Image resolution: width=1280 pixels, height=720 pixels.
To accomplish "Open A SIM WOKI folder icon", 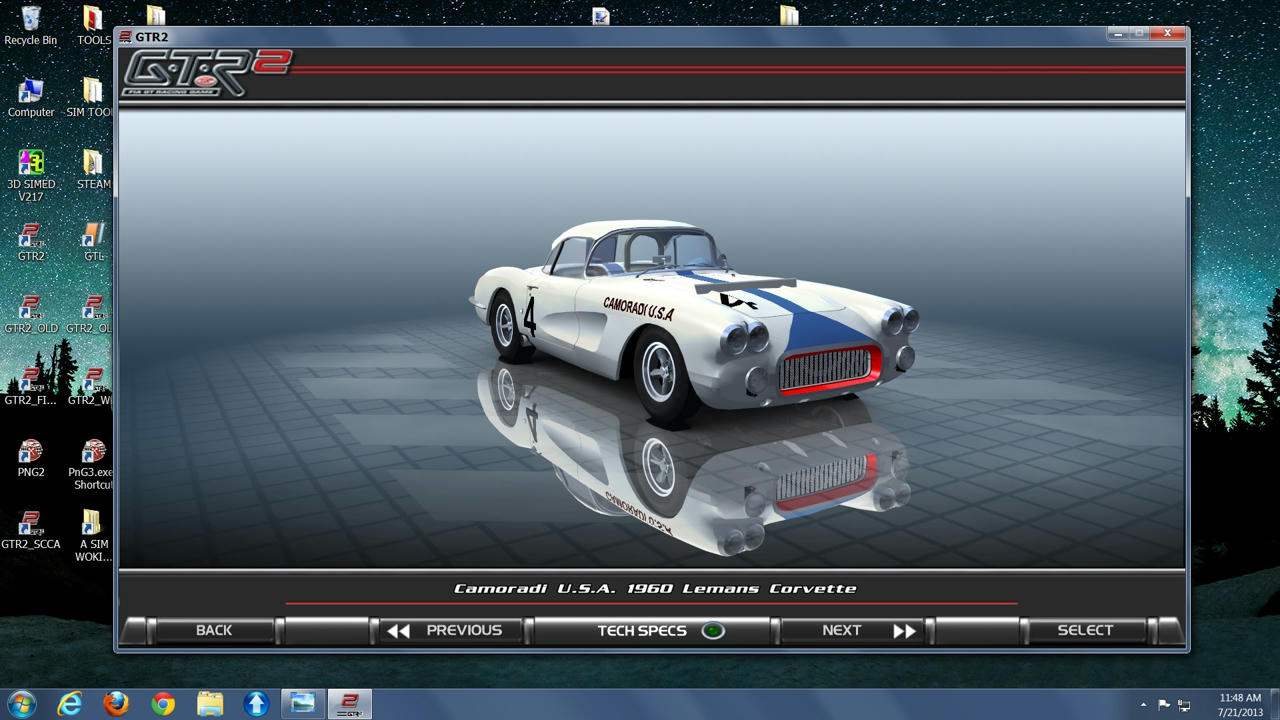I will coord(92,536).
